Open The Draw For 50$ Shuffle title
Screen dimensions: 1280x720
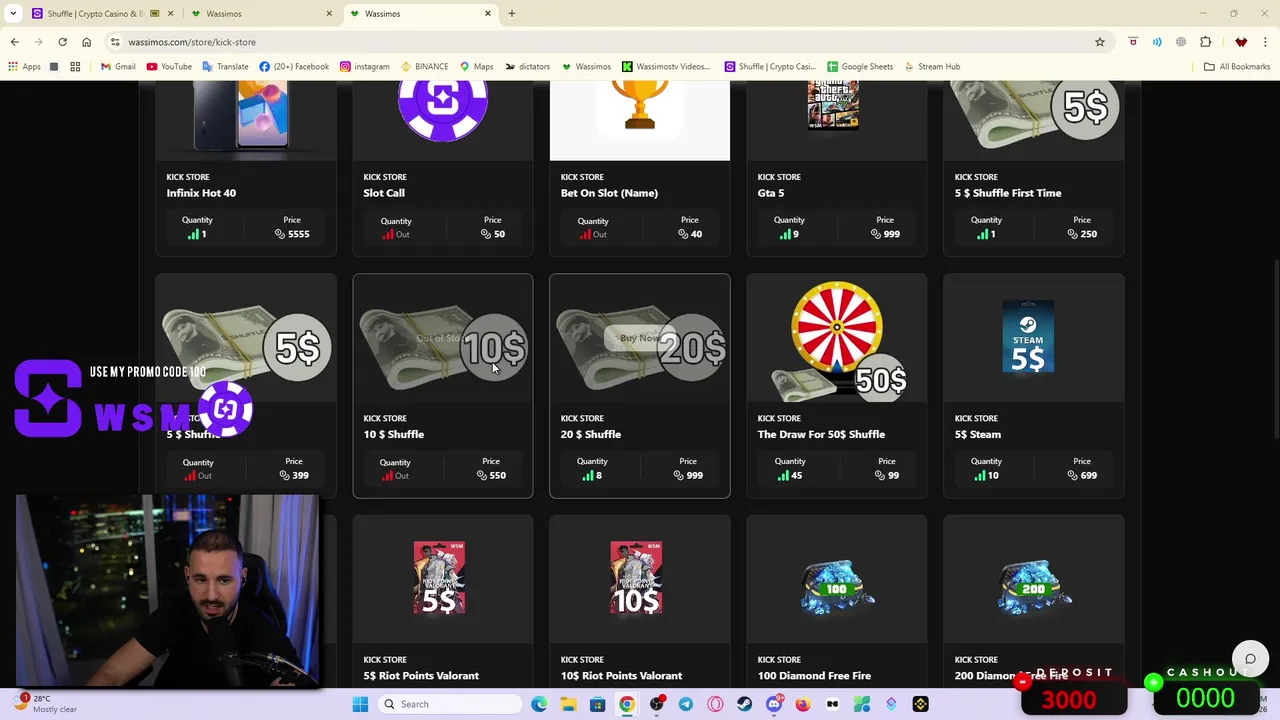[x=821, y=434]
